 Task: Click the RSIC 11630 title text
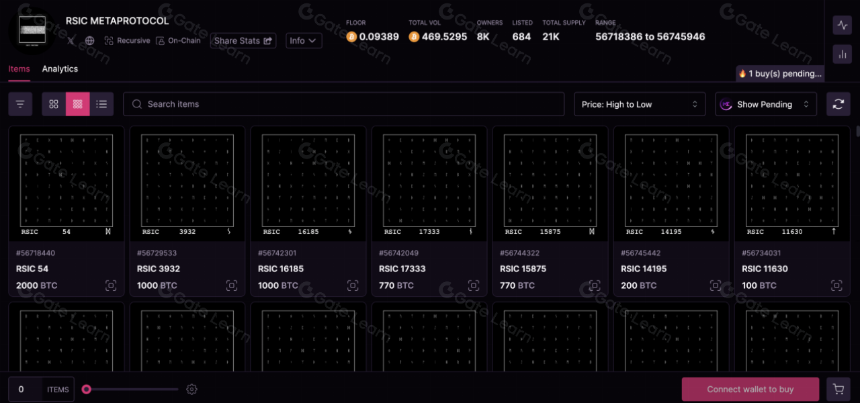pyautogui.click(x=765, y=269)
